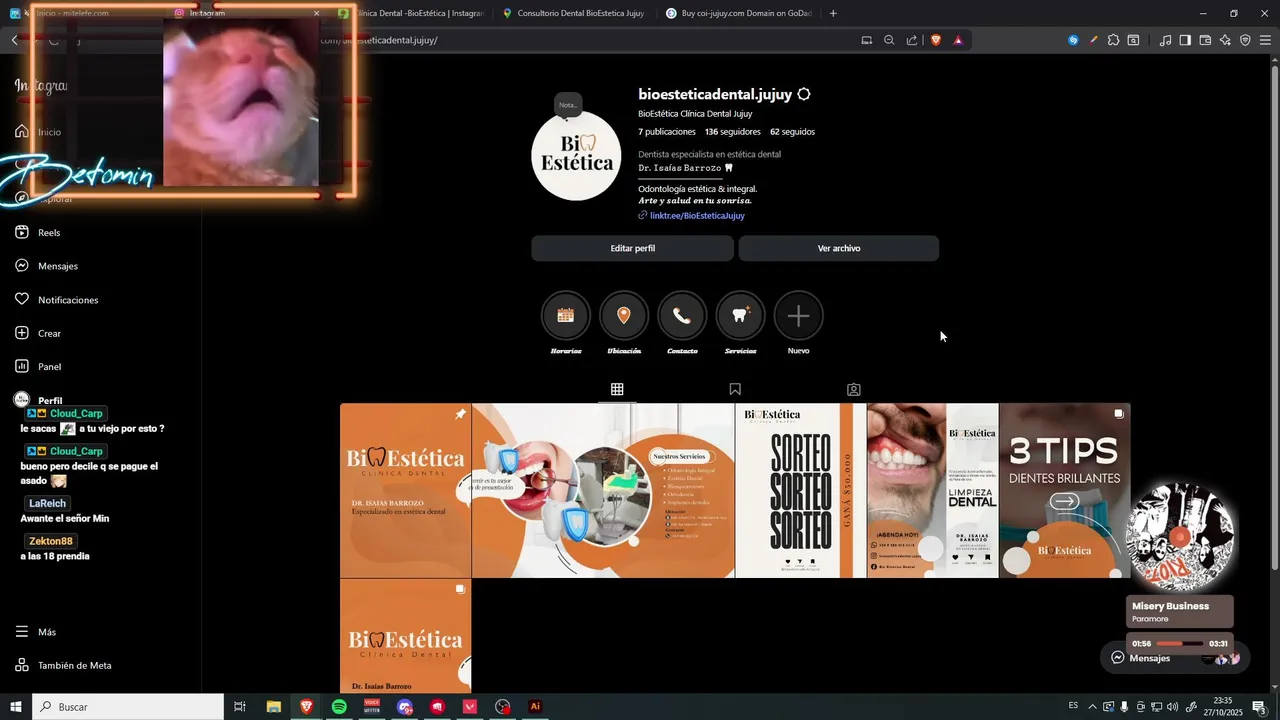Image resolution: width=1280 pixels, height=720 pixels.
Task: Click Editar perfil button
Action: pos(632,248)
